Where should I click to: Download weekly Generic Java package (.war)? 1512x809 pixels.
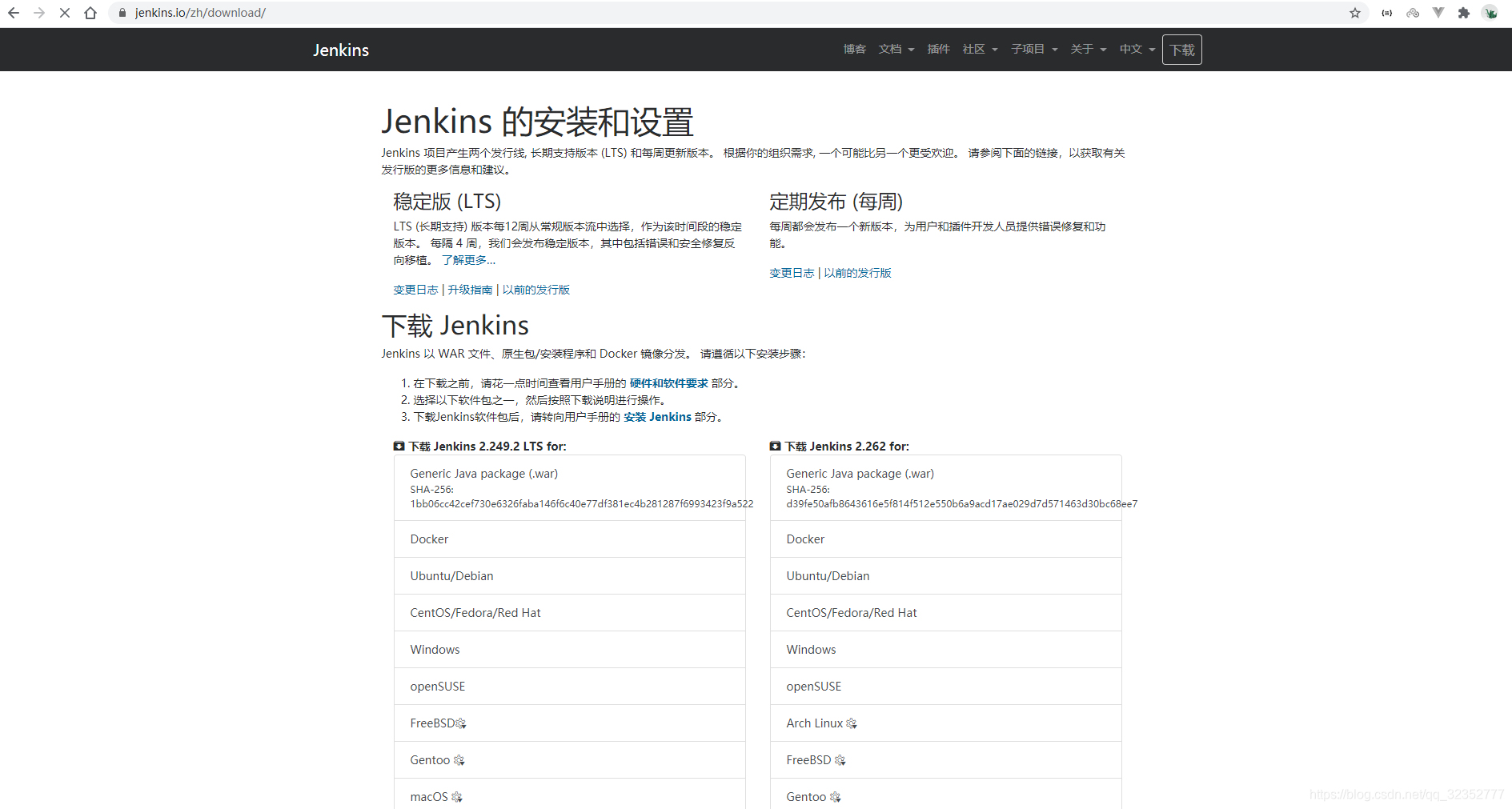pyautogui.click(x=946, y=488)
